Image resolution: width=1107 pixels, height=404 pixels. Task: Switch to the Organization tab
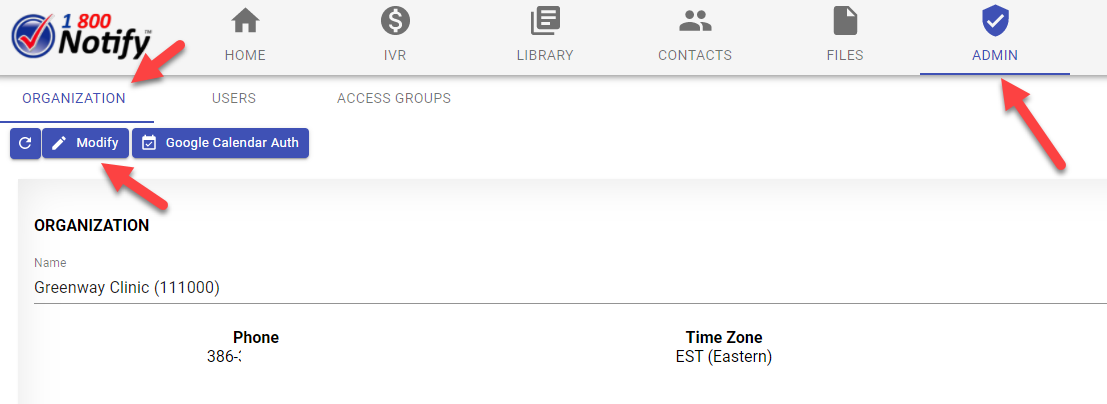74,98
